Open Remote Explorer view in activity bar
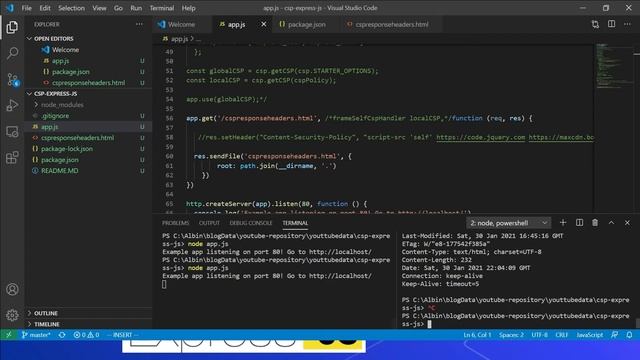640x360 pixels. click(x=12, y=131)
